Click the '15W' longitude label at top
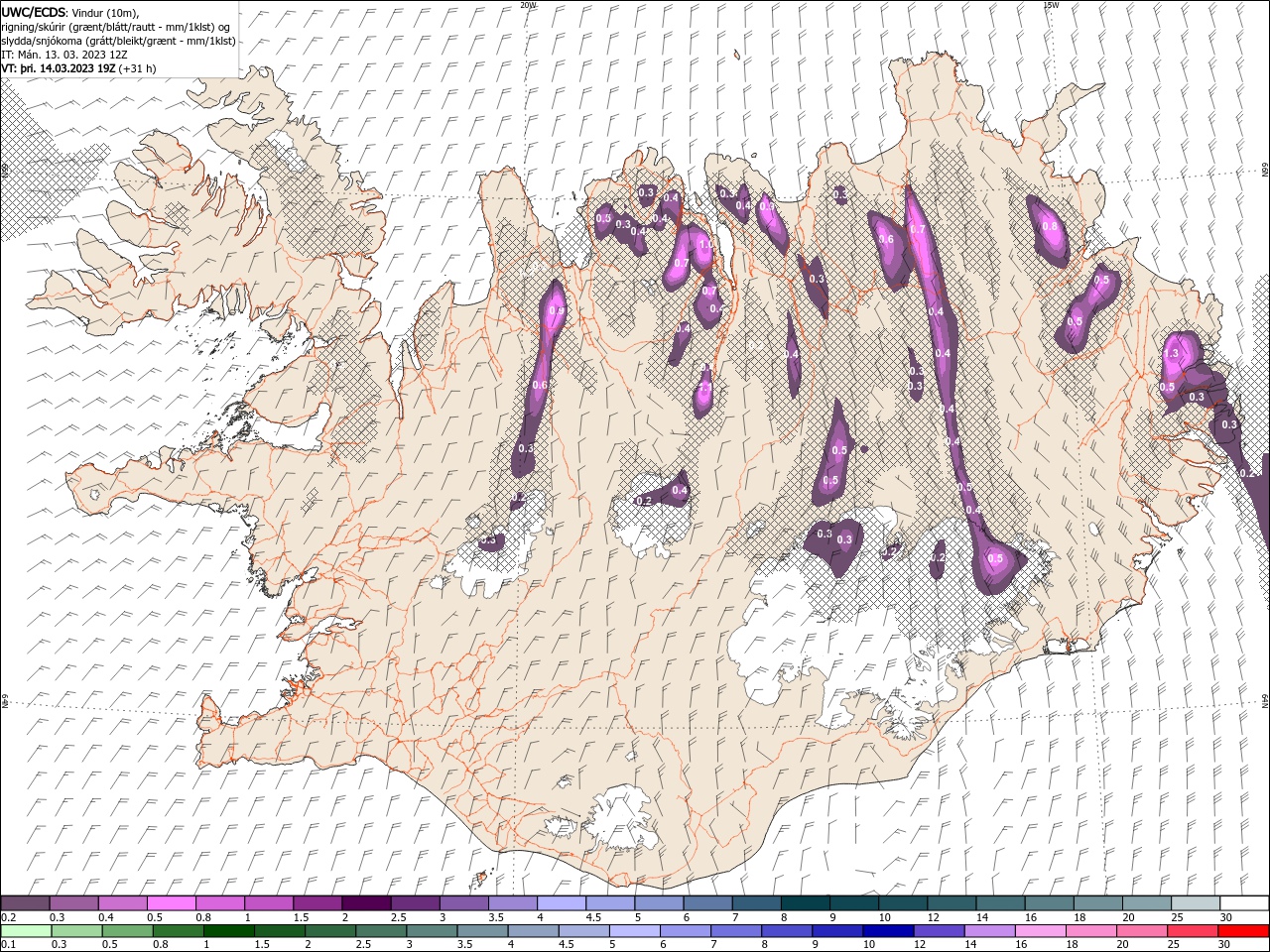 point(1051,4)
